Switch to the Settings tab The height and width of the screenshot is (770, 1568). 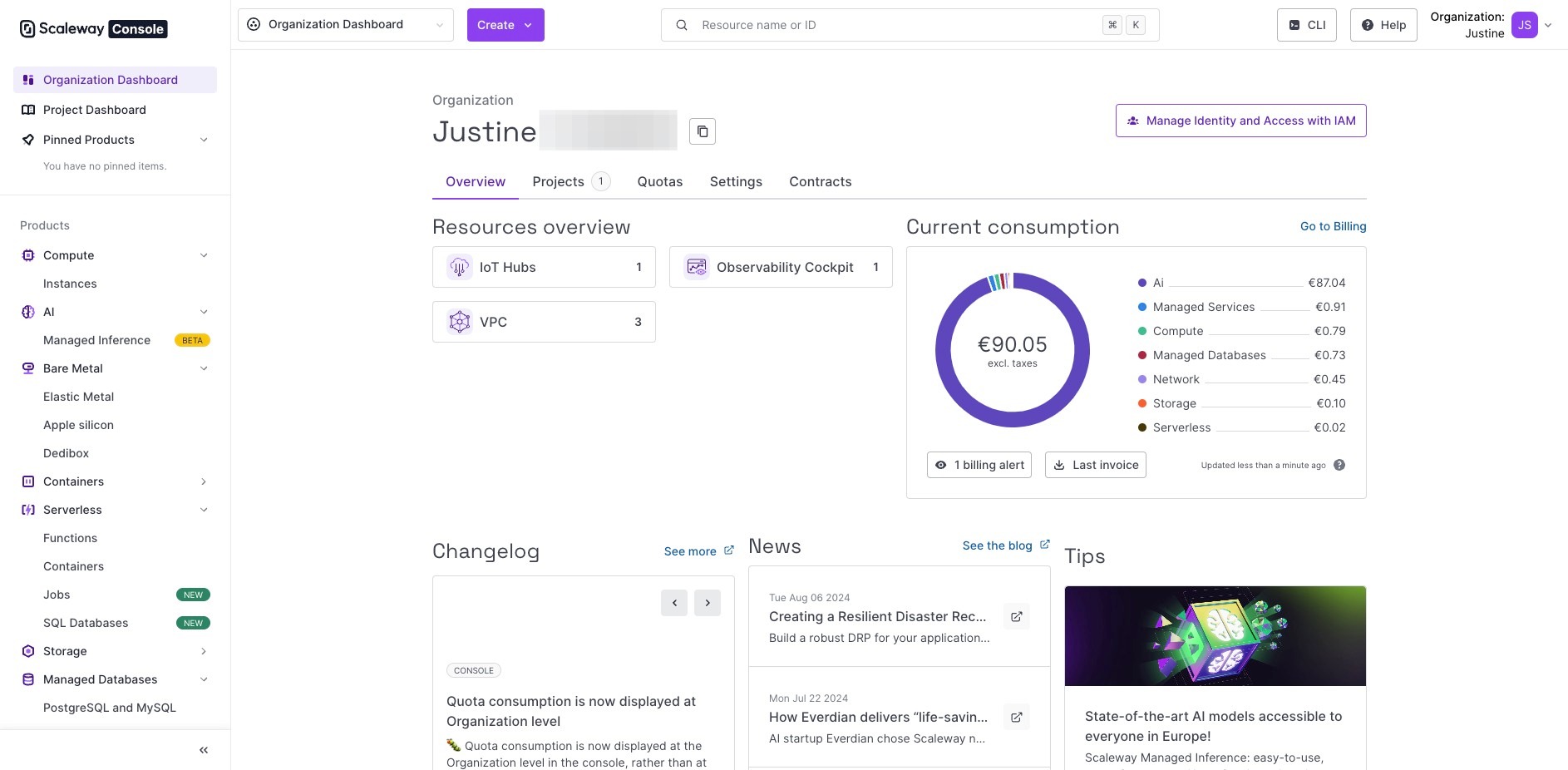(x=736, y=182)
